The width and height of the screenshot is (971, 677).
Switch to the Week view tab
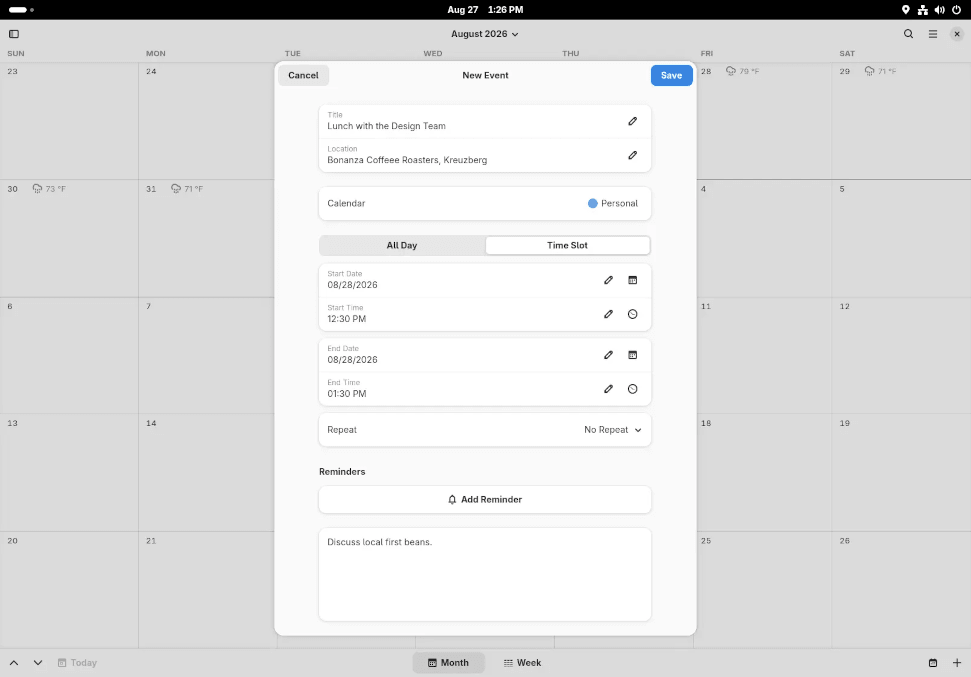click(522, 663)
